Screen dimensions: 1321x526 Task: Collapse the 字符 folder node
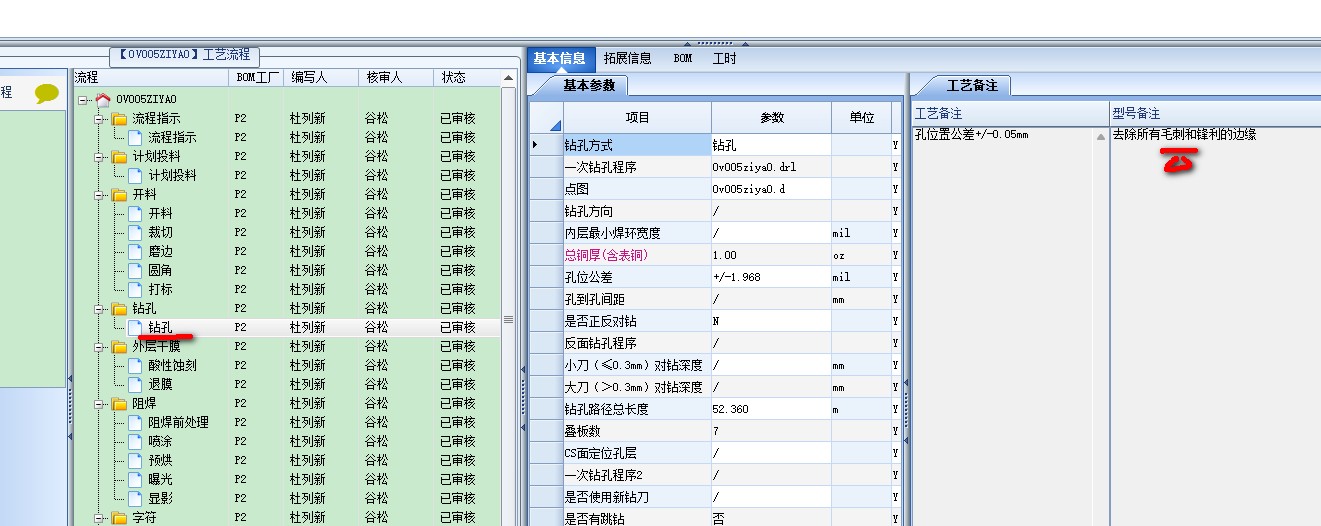click(100, 518)
